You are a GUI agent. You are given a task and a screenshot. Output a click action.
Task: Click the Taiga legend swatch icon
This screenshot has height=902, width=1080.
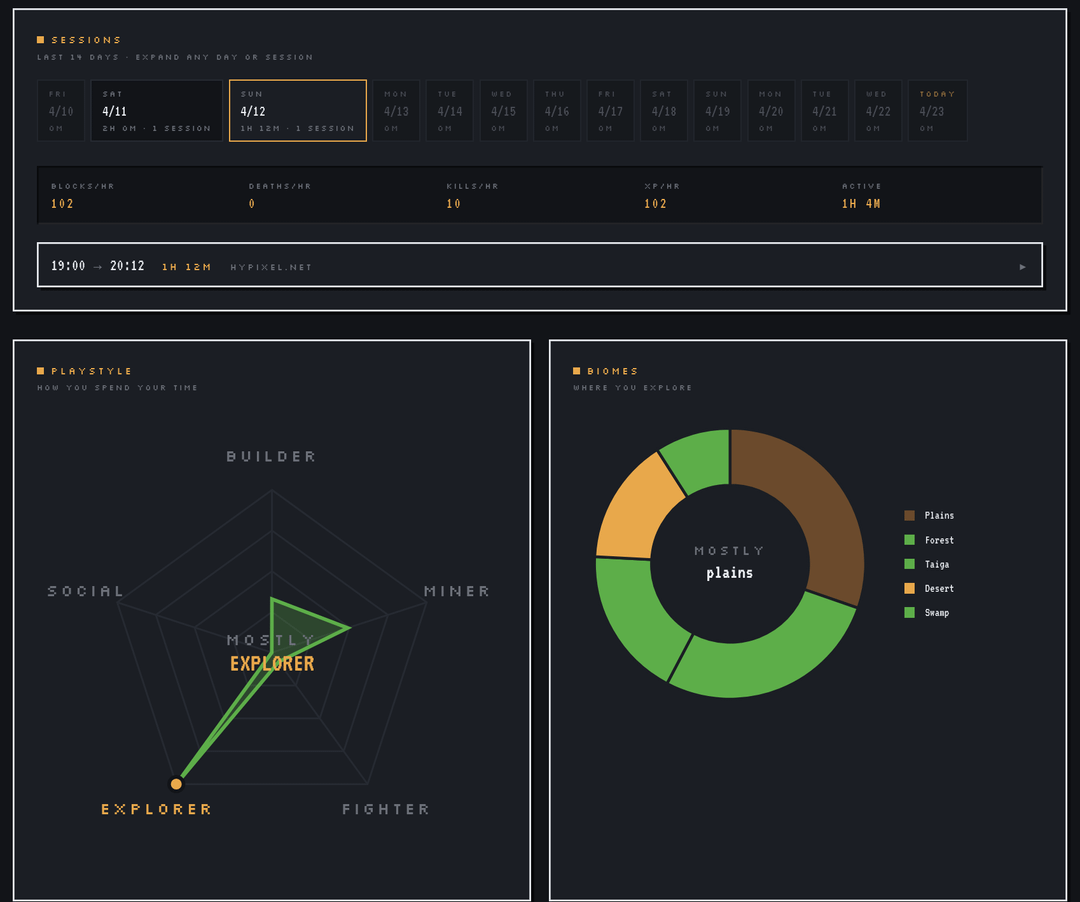click(x=909, y=565)
